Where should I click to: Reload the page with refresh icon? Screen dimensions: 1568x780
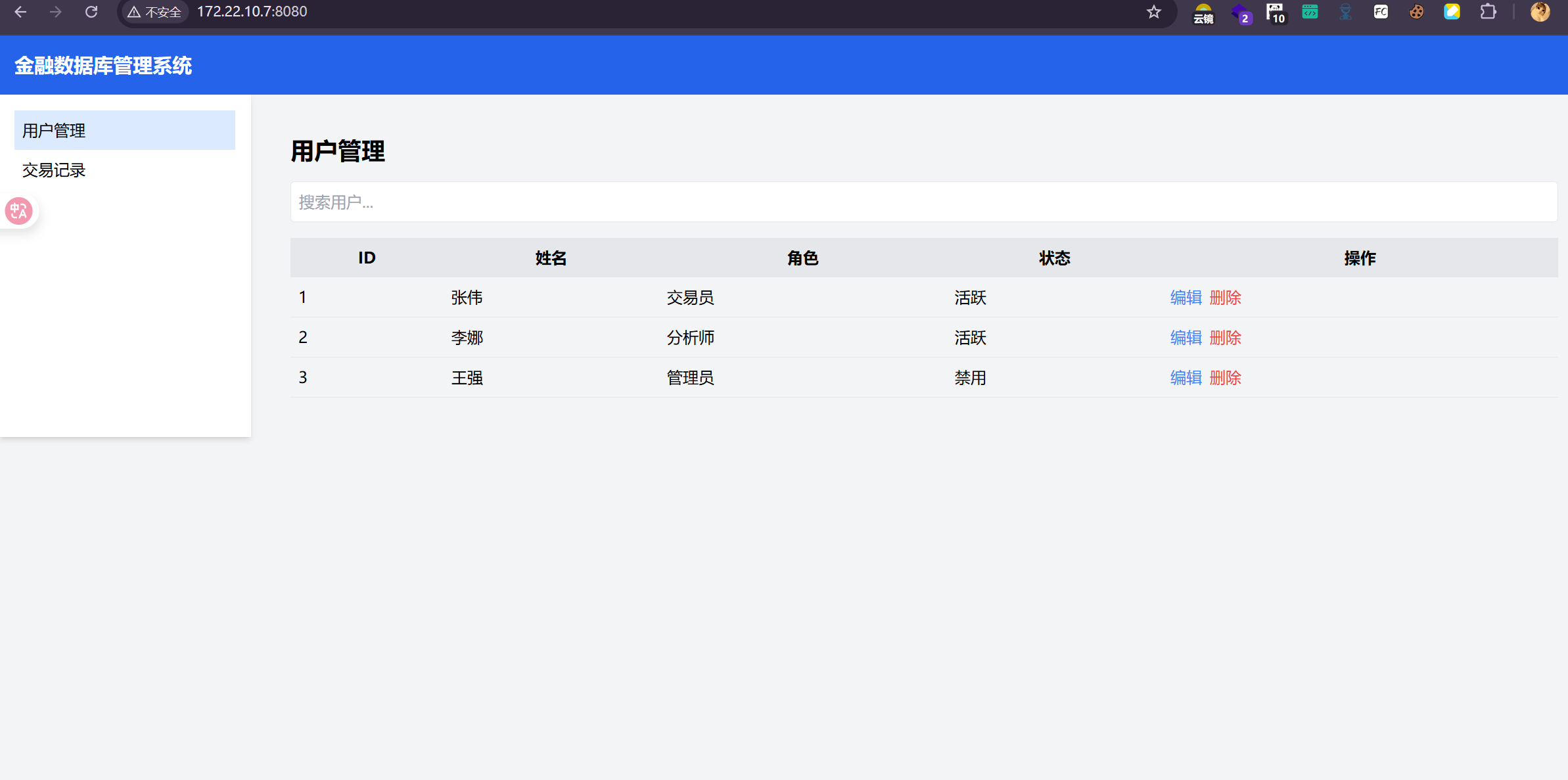(x=91, y=12)
